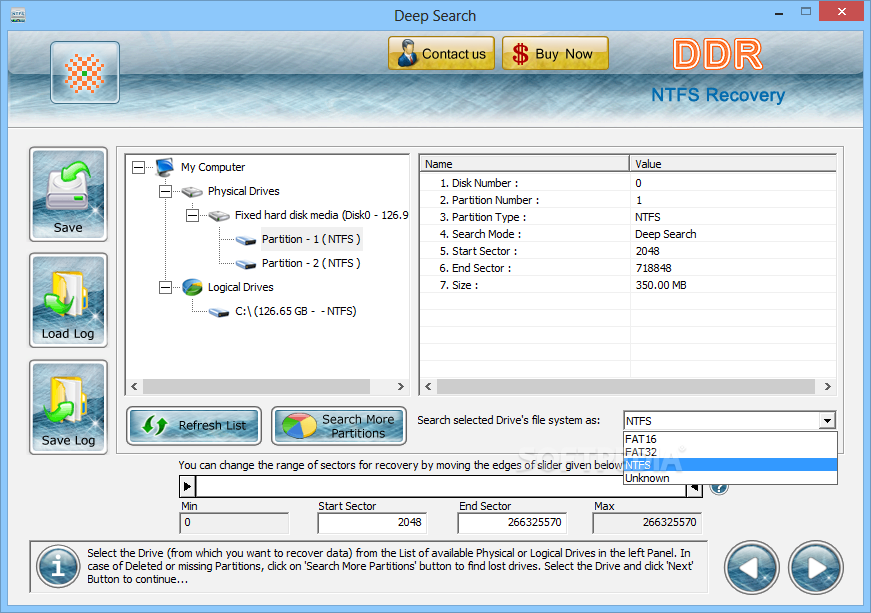Choose Unknown from the dropdown list
871x613 pixels.
(730, 478)
